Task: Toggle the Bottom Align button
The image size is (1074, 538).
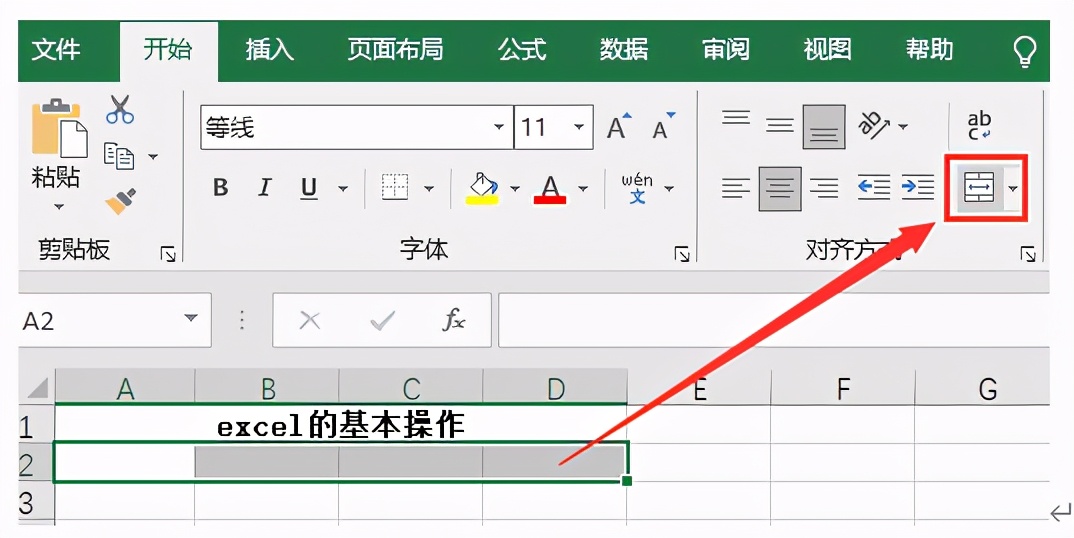Action: (823, 127)
